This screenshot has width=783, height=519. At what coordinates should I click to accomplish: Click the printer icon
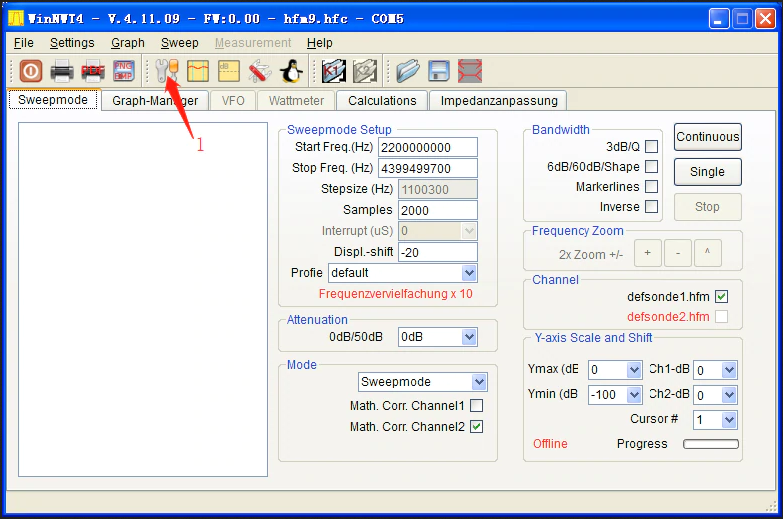[62, 71]
